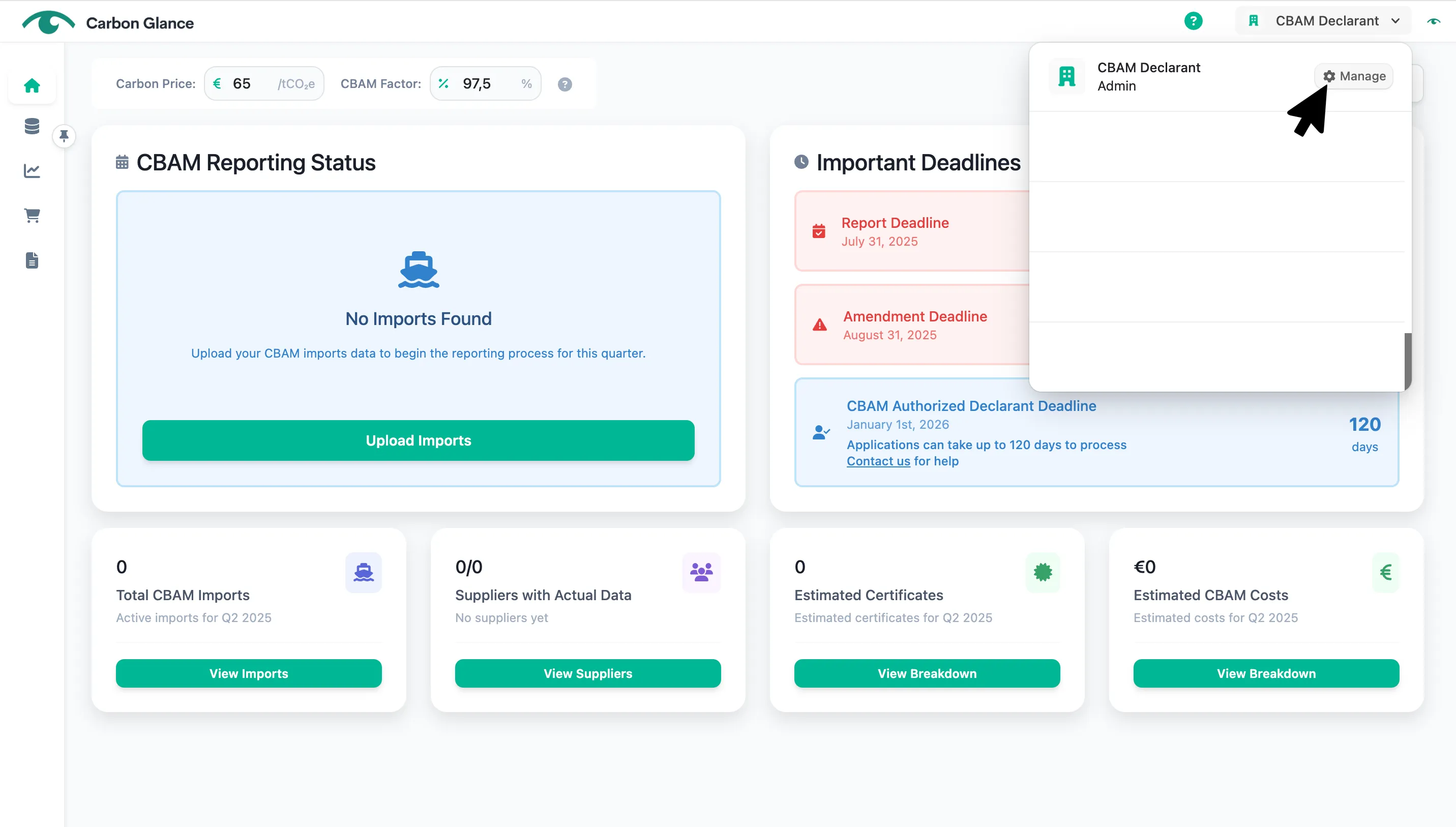
Task: Click the July 31, 2025 date
Action: tap(879, 242)
